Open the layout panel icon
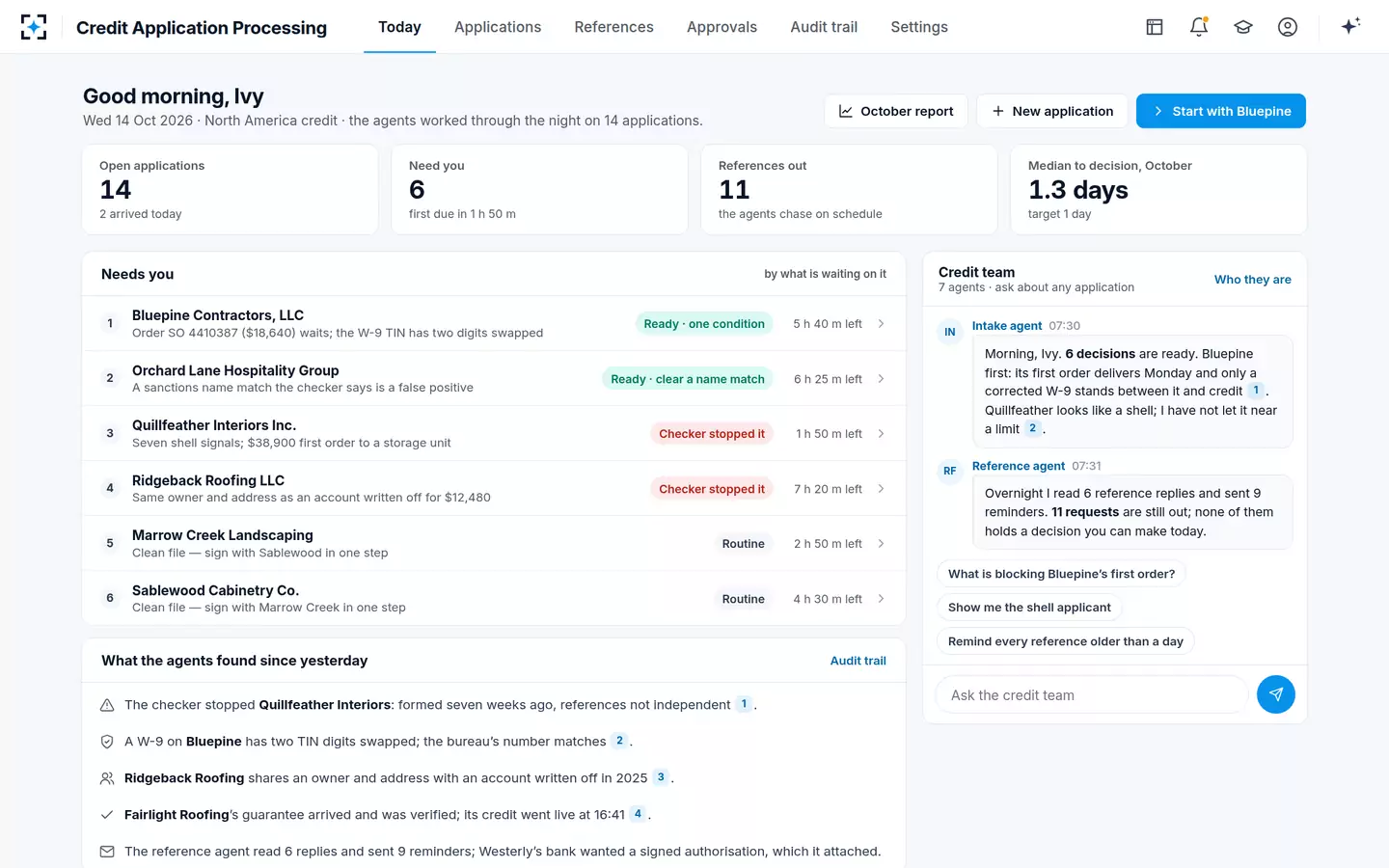Viewport: 1389px width, 868px height. pyautogui.click(x=1155, y=27)
